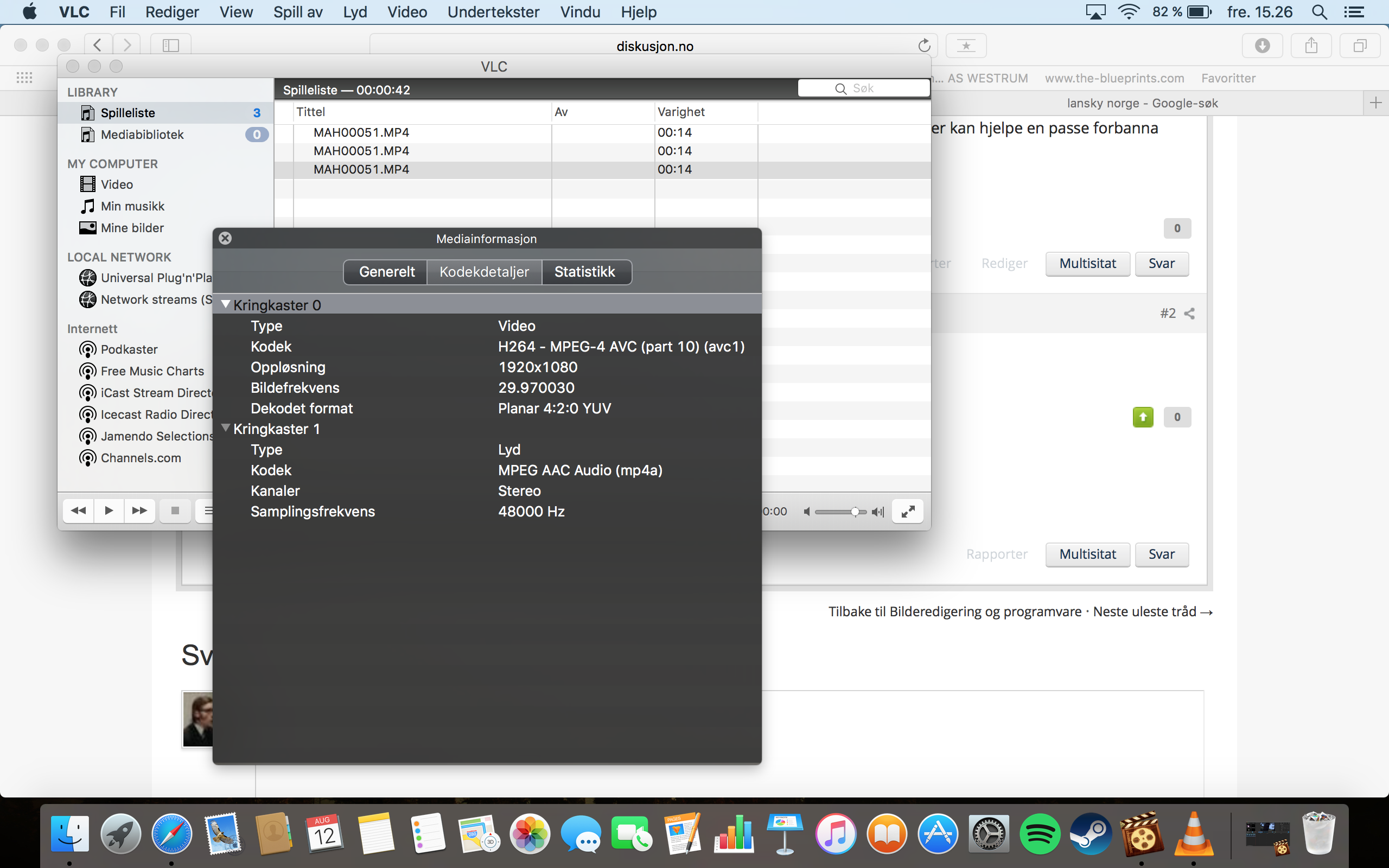Collapse the Kringkaster 1 section
Image resolution: width=1389 pixels, height=868 pixels.
click(226, 428)
